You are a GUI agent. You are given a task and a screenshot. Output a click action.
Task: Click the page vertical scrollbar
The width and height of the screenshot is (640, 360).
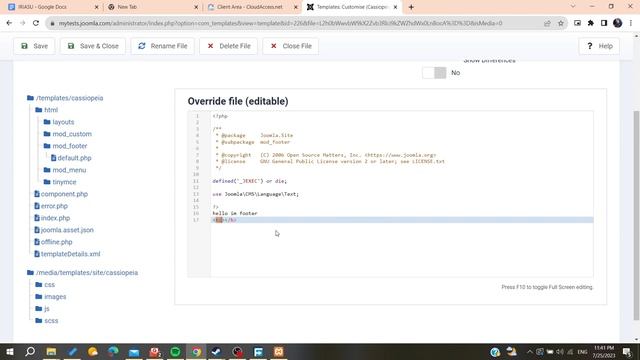tap(636, 215)
